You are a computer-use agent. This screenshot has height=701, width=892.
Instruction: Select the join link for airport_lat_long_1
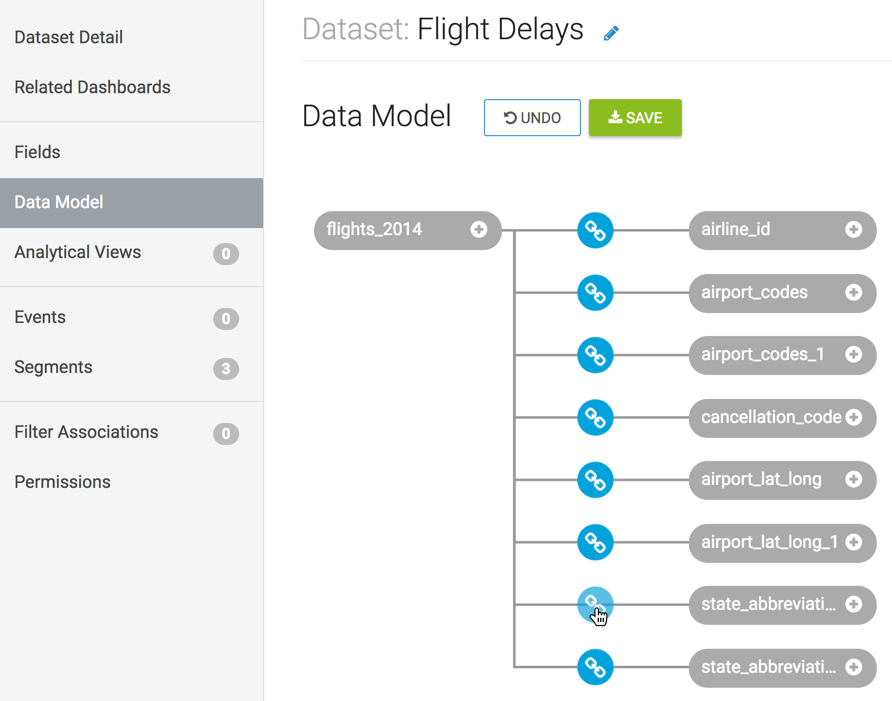point(595,542)
